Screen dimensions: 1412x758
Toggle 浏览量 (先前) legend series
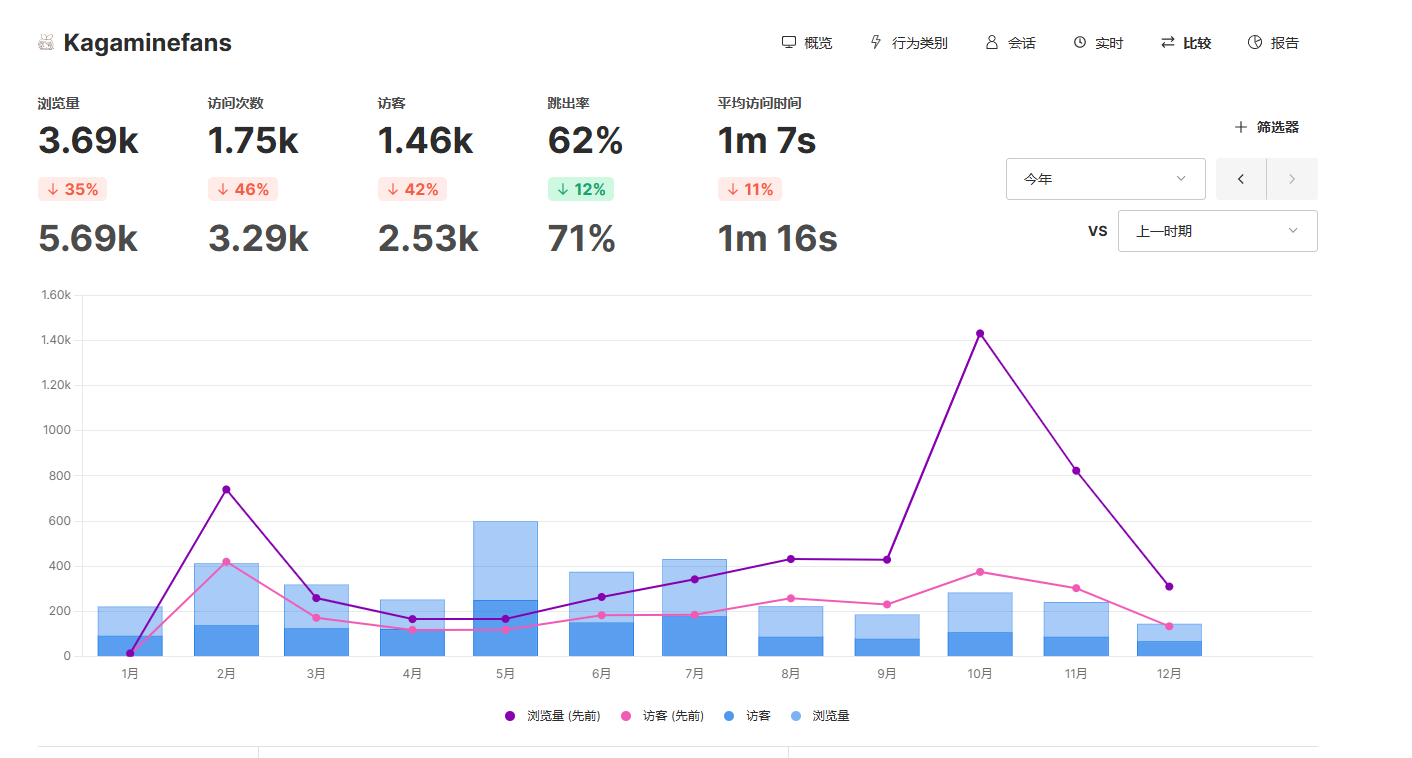pos(552,716)
